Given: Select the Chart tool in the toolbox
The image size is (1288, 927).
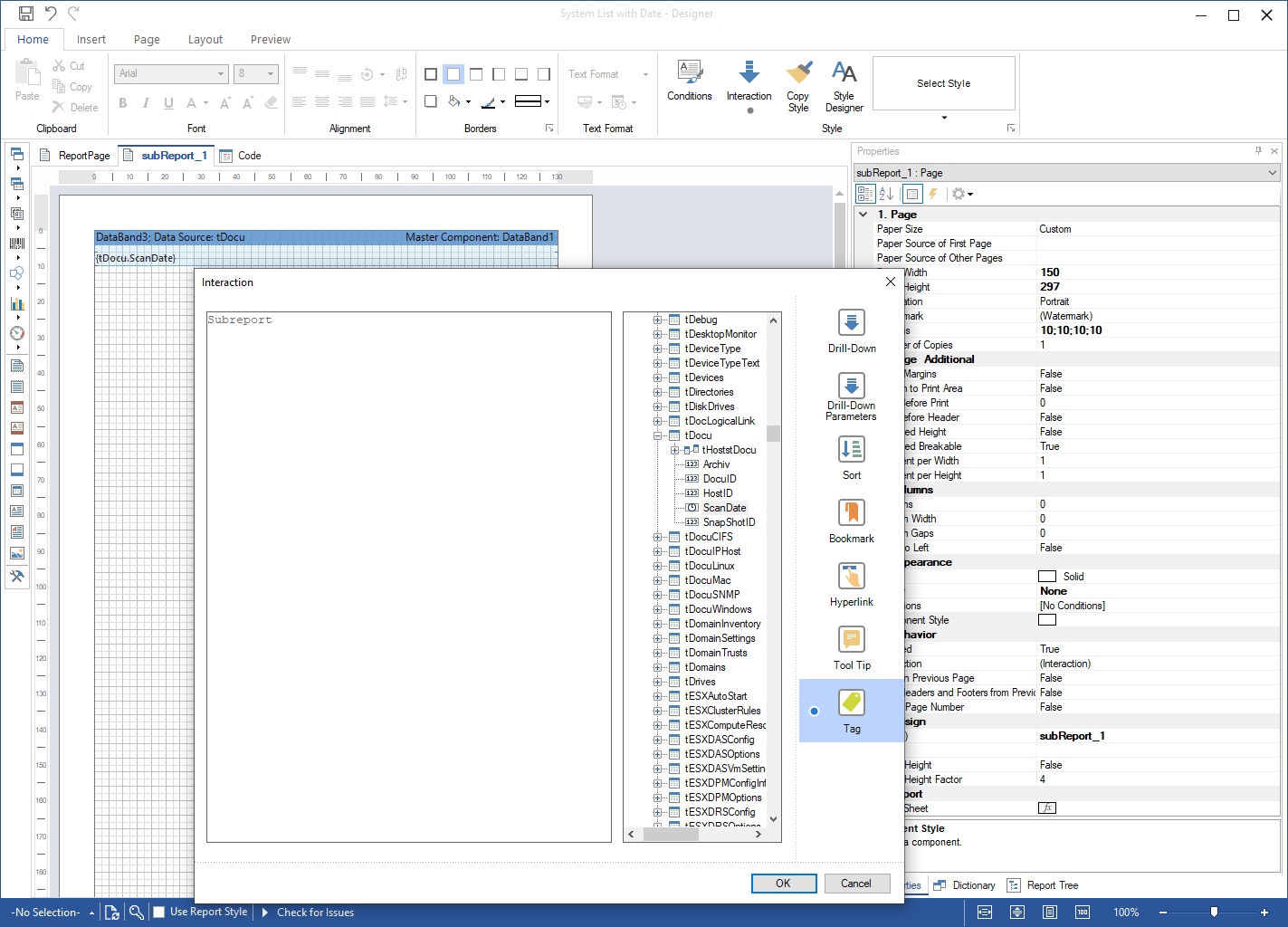Looking at the screenshot, I should 16,303.
